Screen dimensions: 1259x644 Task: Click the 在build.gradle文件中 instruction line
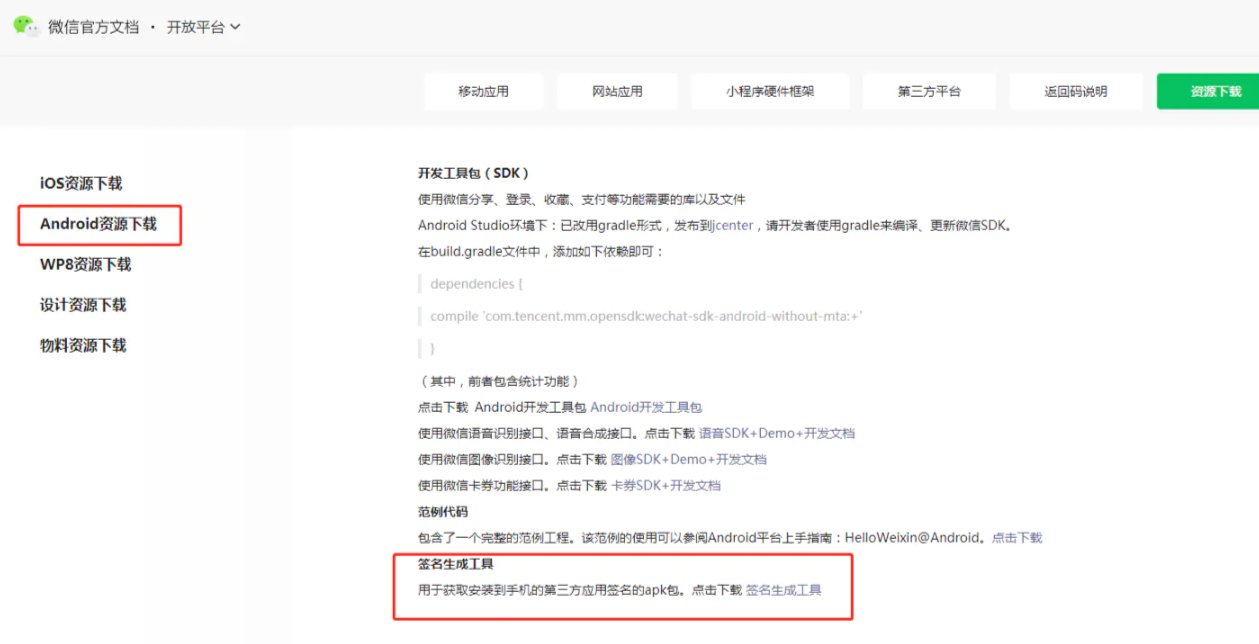click(x=541, y=251)
